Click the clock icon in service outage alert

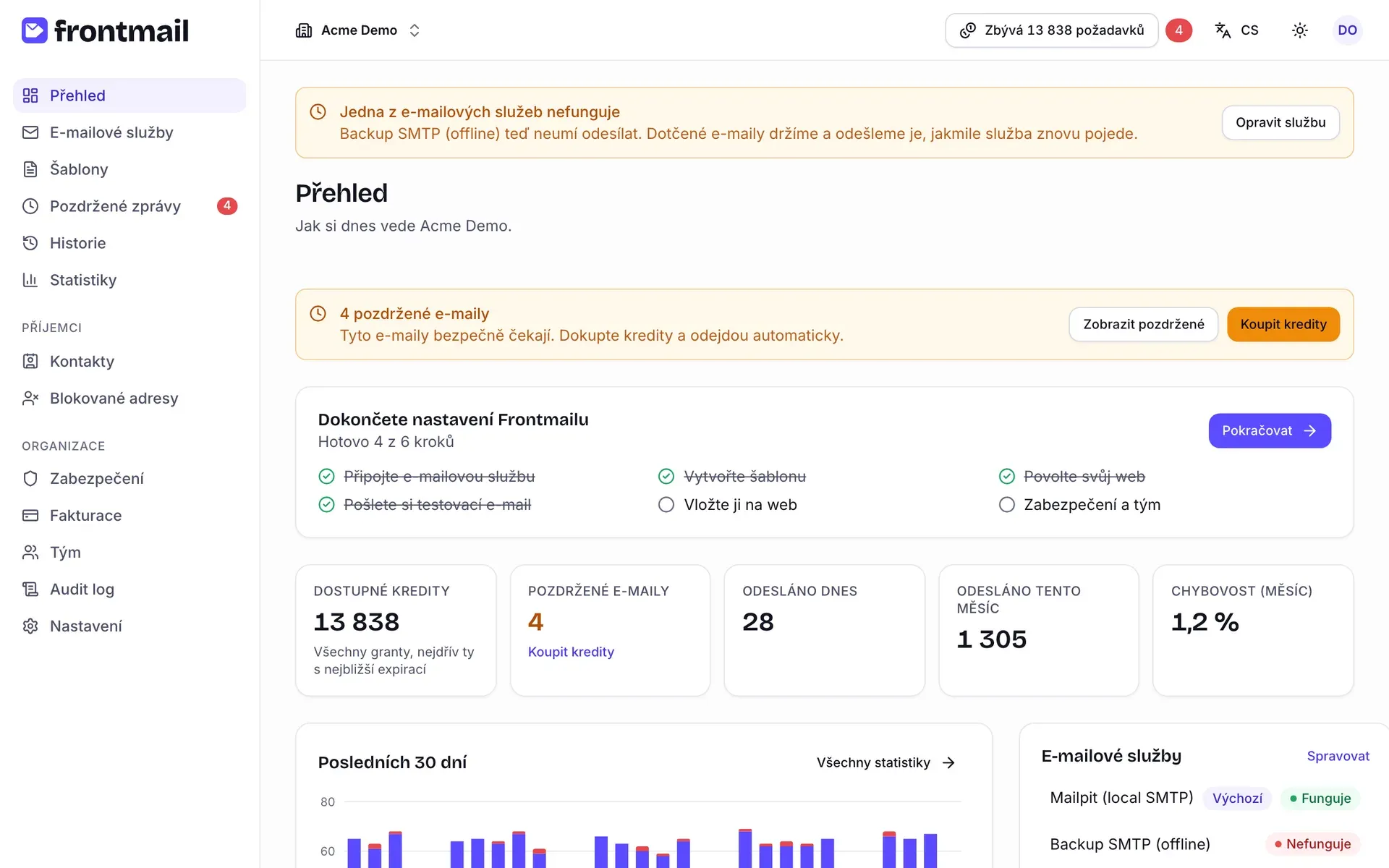[x=318, y=112]
